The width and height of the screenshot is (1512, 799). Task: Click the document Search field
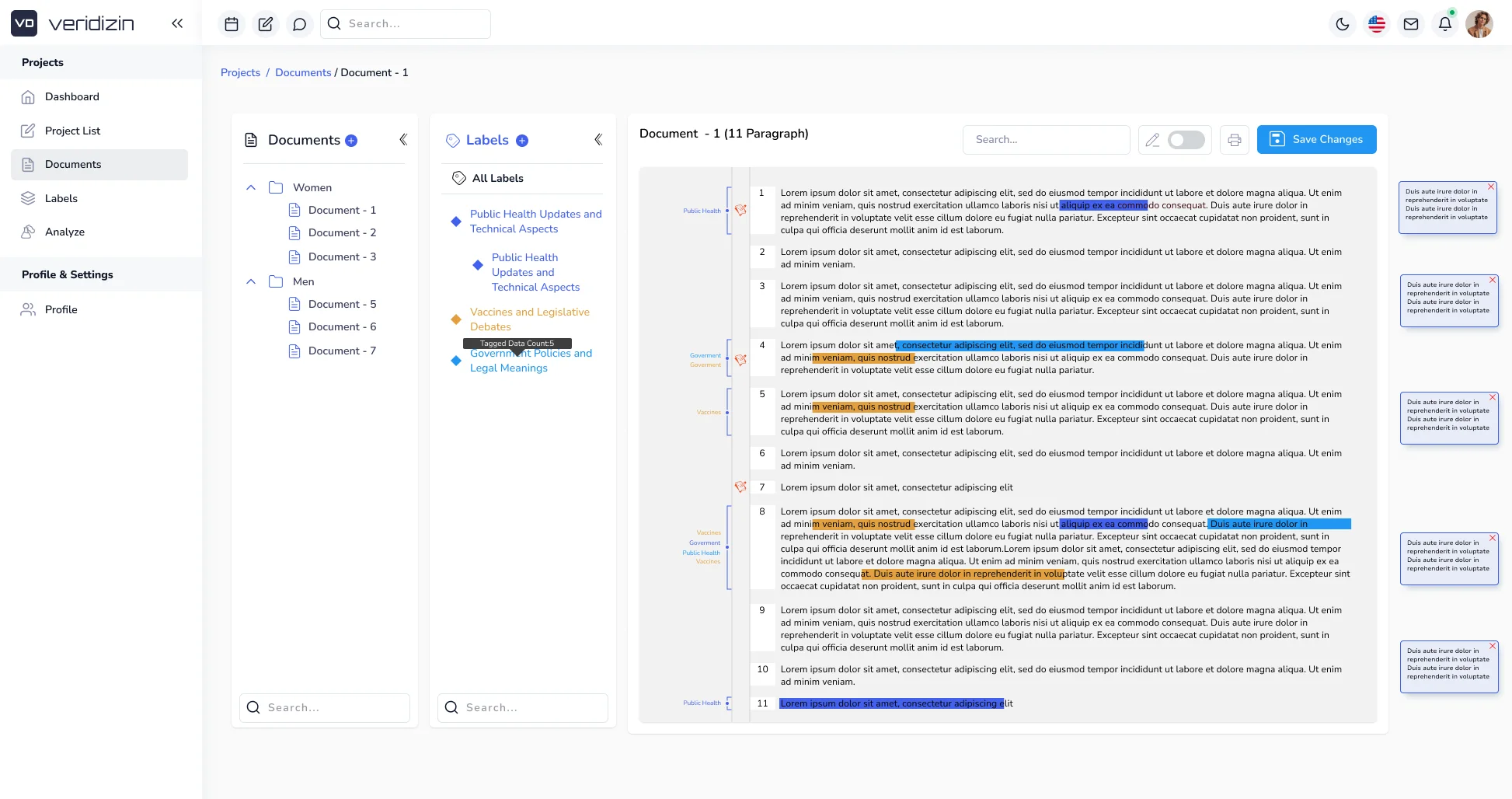(1046, 140)
